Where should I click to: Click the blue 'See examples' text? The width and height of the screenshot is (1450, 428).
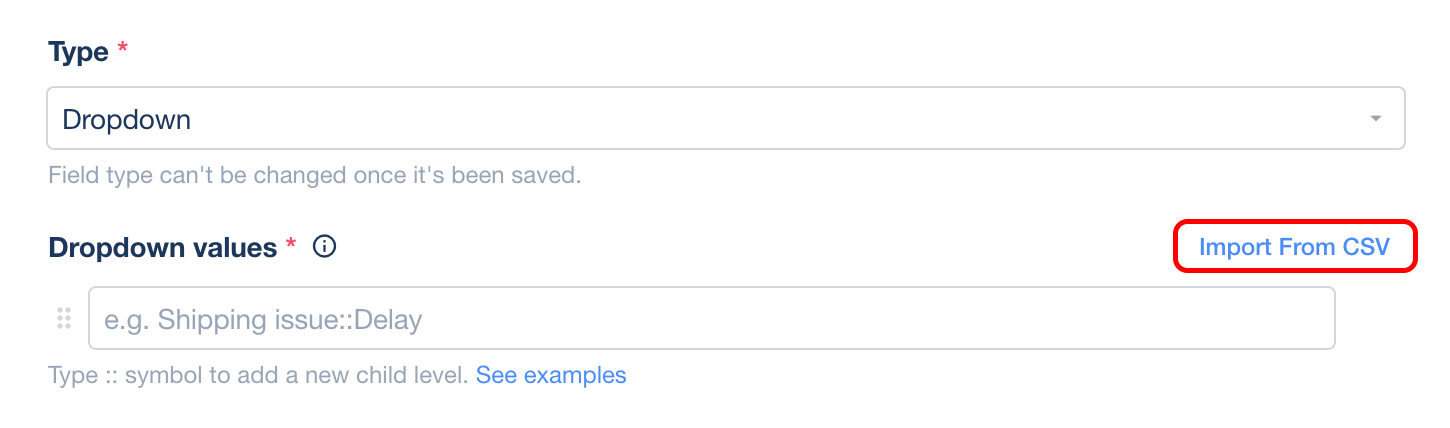tap(551, 376)
